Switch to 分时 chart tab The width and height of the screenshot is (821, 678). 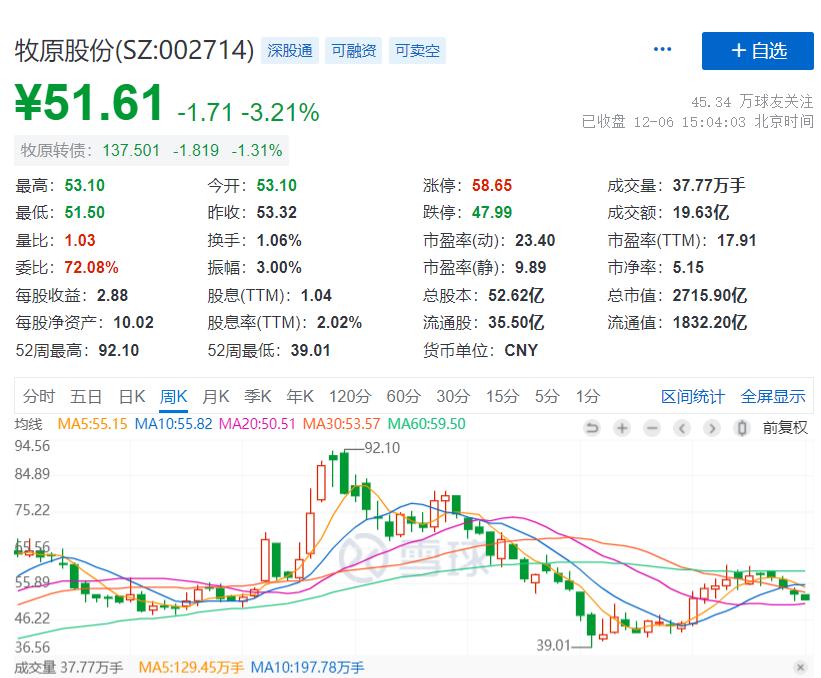pos(39,396)
